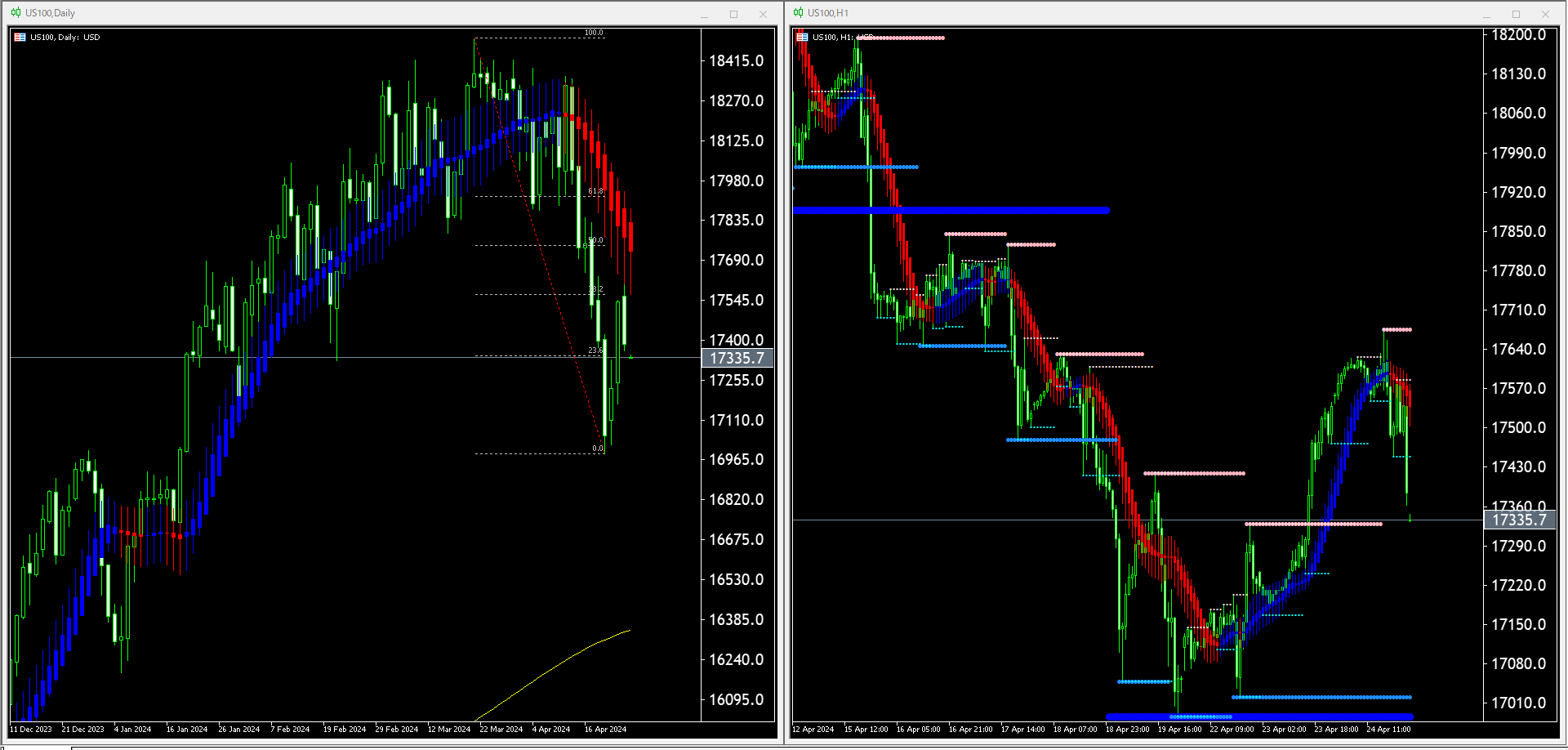Click the 17920.0 price label in H1 chart
1568x750 pixels.
[1519, 192]
